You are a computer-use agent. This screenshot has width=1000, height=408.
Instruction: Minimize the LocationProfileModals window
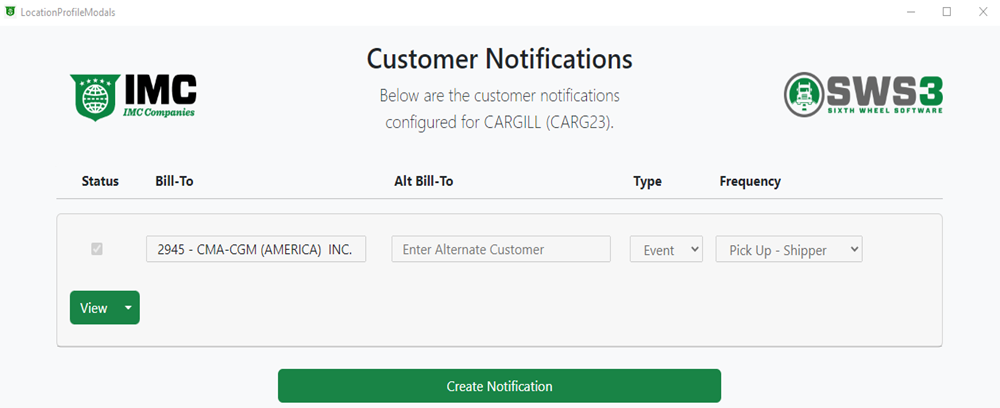click(911, 12)
